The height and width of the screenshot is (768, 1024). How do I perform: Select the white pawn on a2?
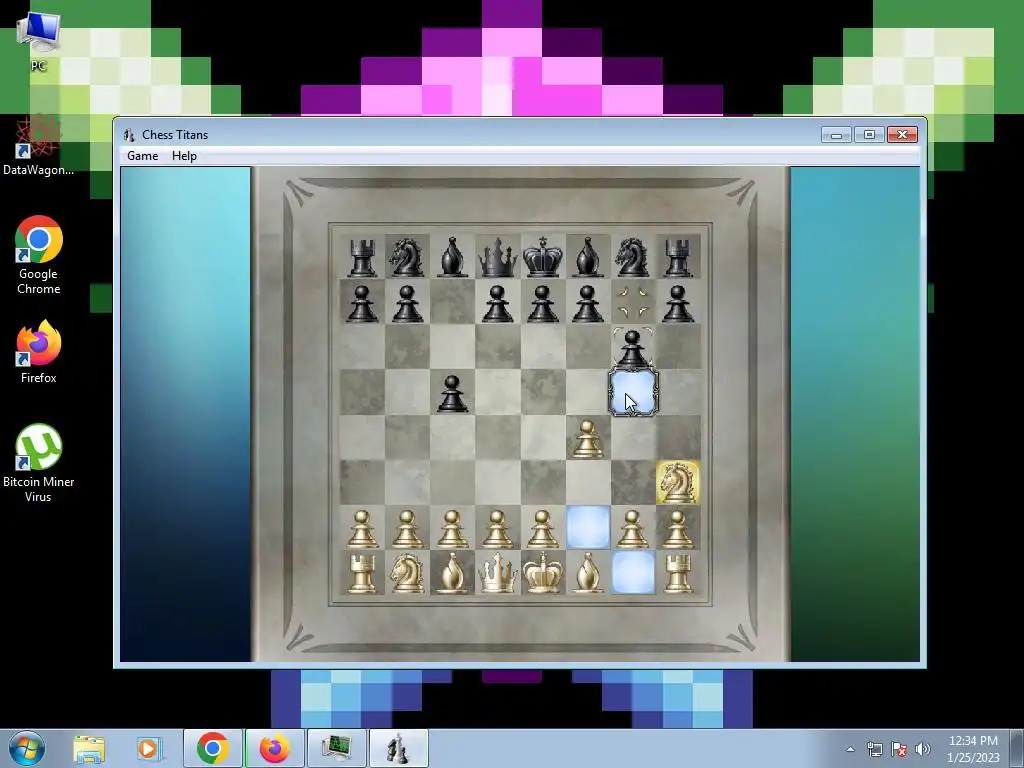[362, 528]
